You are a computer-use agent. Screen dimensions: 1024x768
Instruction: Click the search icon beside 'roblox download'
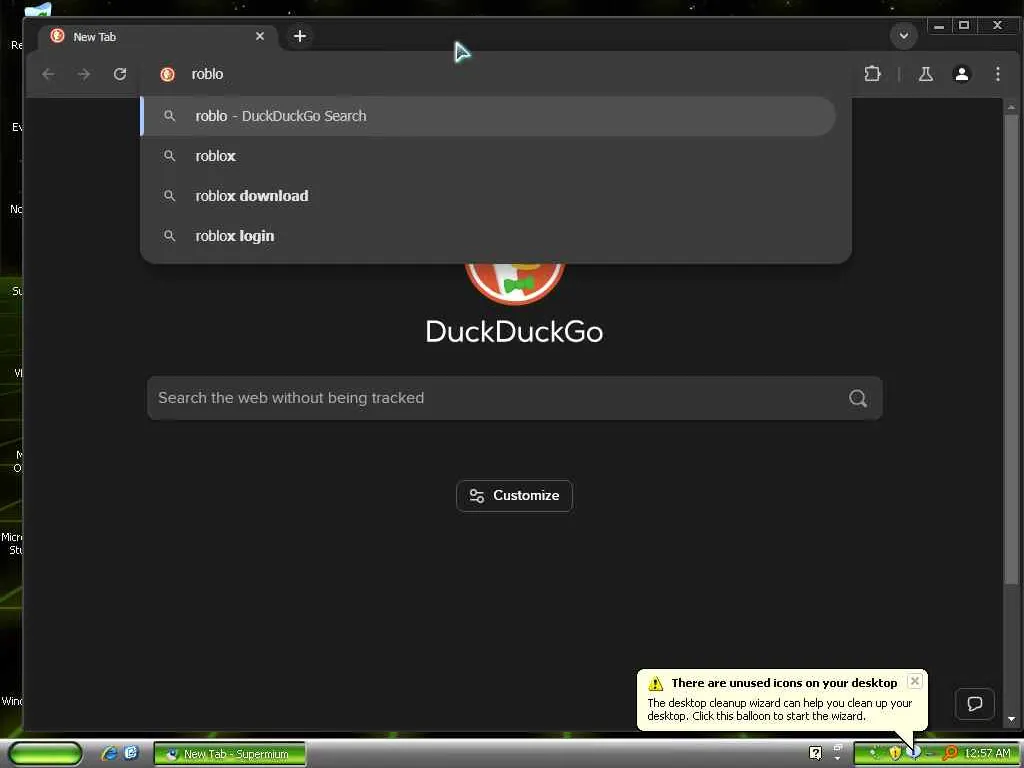tap(169, 196)
